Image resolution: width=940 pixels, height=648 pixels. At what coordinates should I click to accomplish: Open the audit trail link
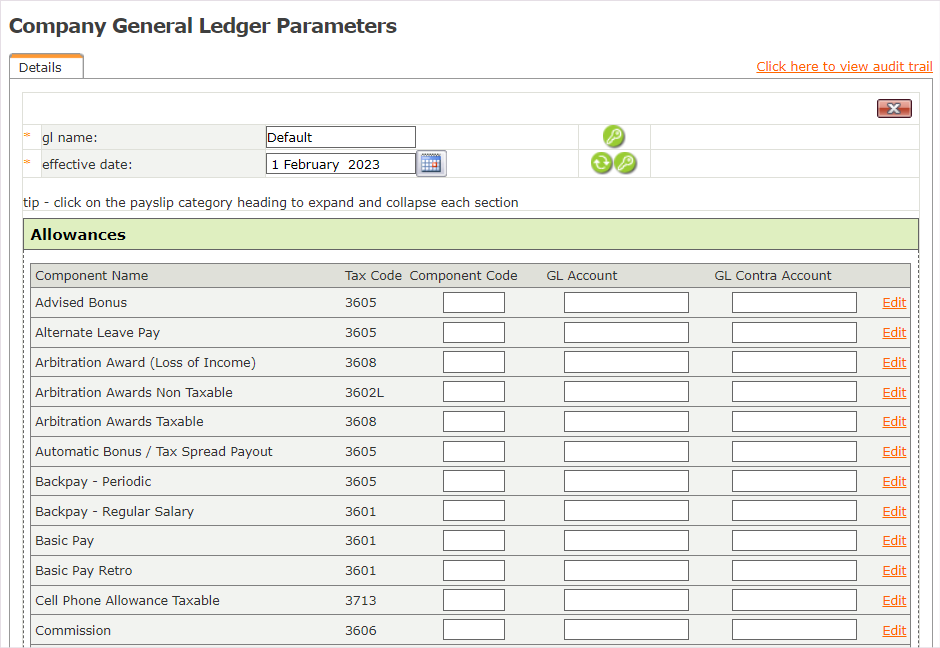click(x=844, y=67)
